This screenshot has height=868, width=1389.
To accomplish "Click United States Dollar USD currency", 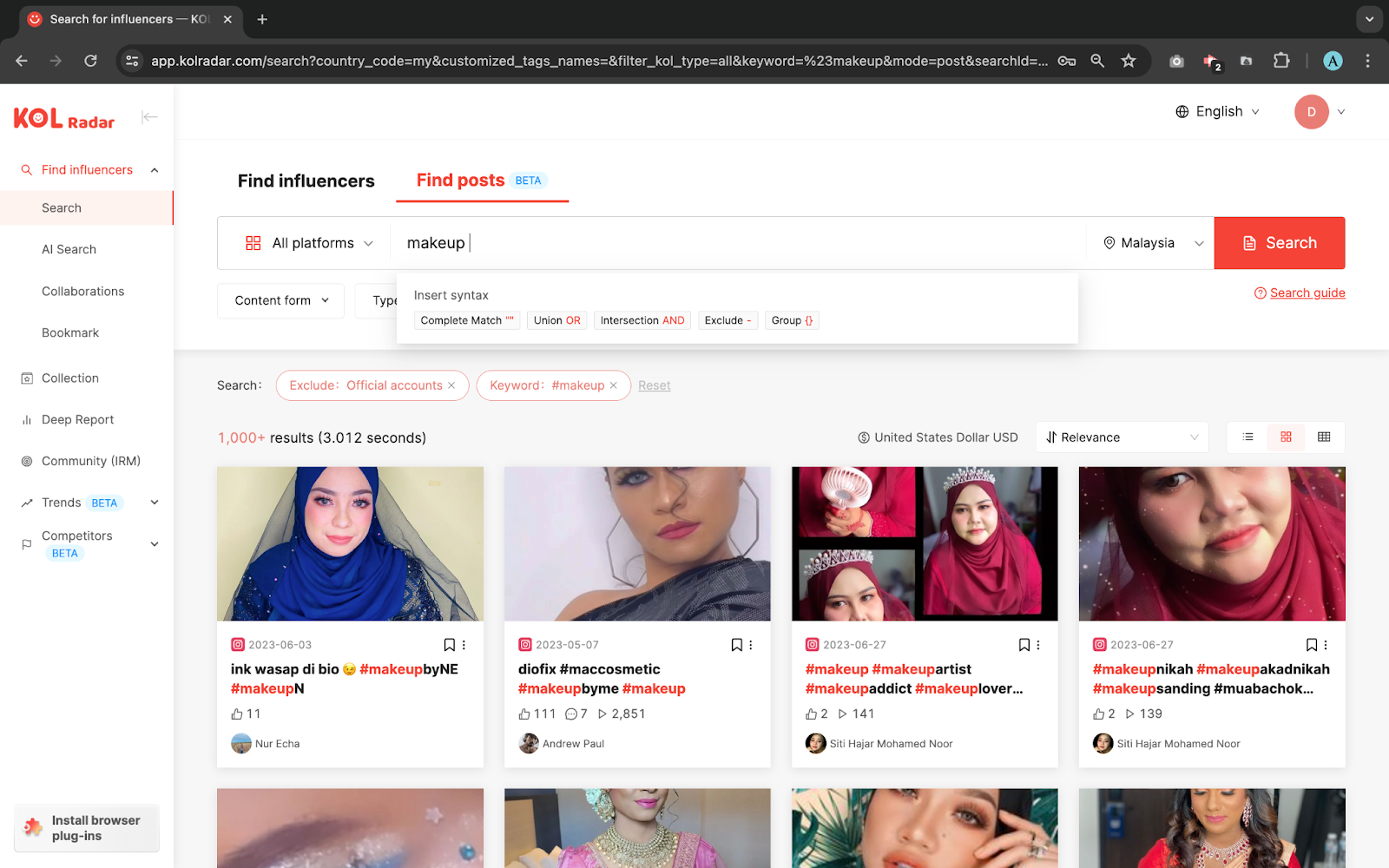I will pyautogui.click(x=938, y=437).
